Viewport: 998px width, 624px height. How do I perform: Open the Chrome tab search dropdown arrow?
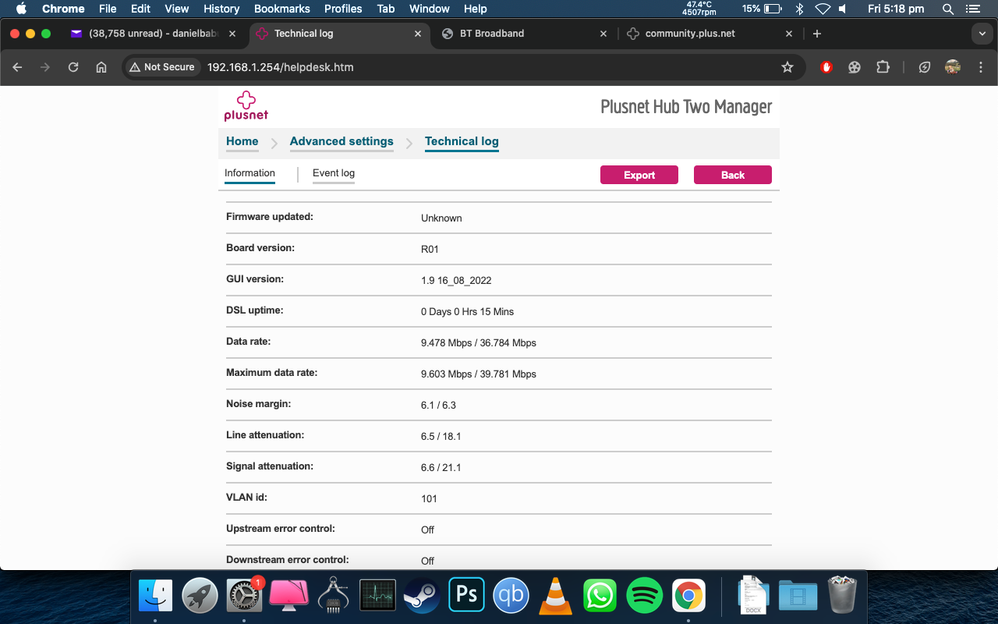tap(981, 33)
